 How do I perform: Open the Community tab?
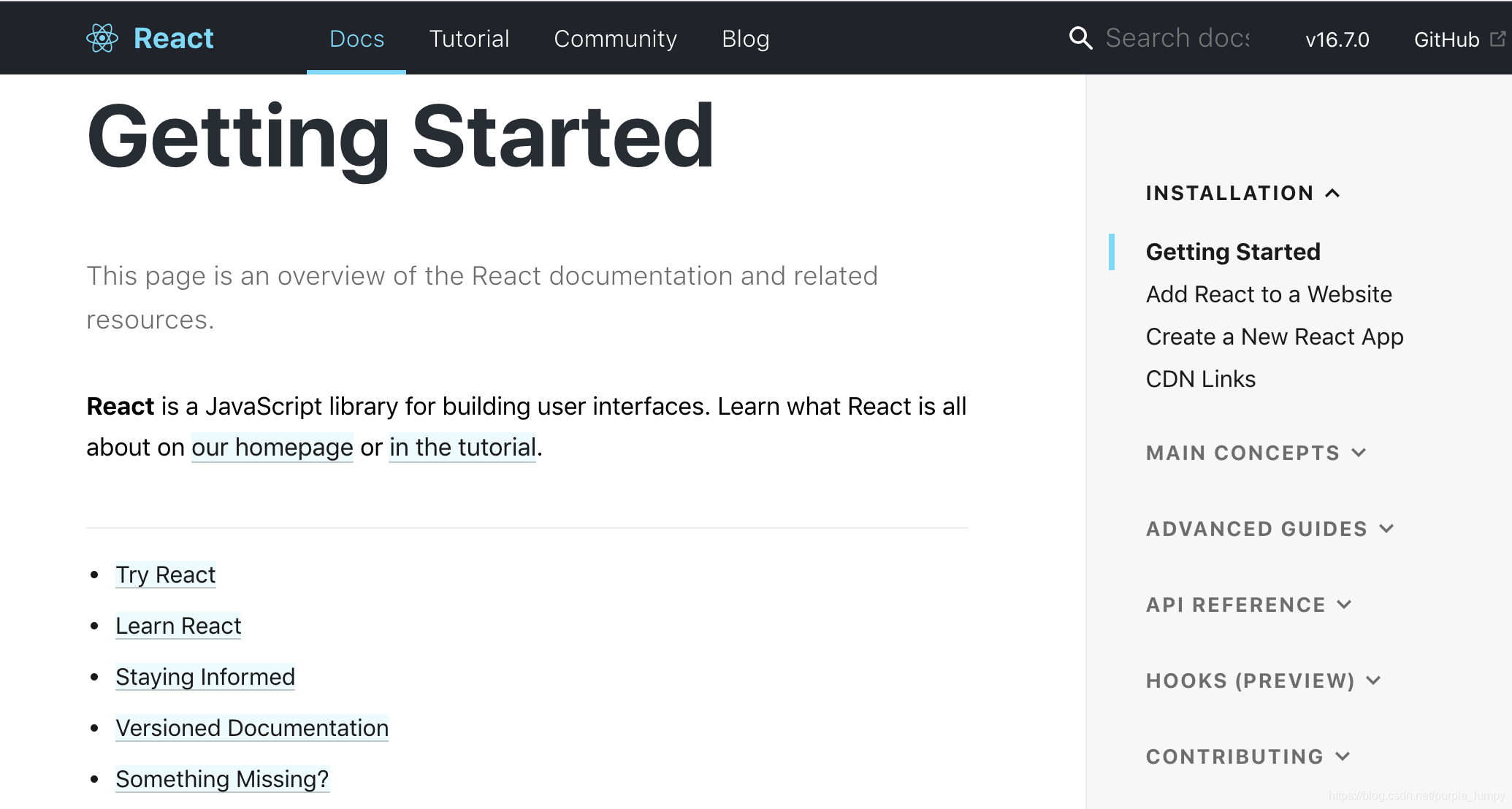[x=616, y=38]
